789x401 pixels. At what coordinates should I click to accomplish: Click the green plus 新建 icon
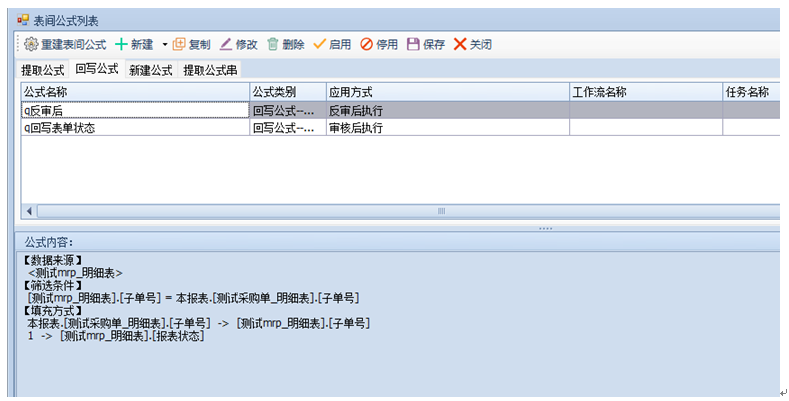pos(121,45)
